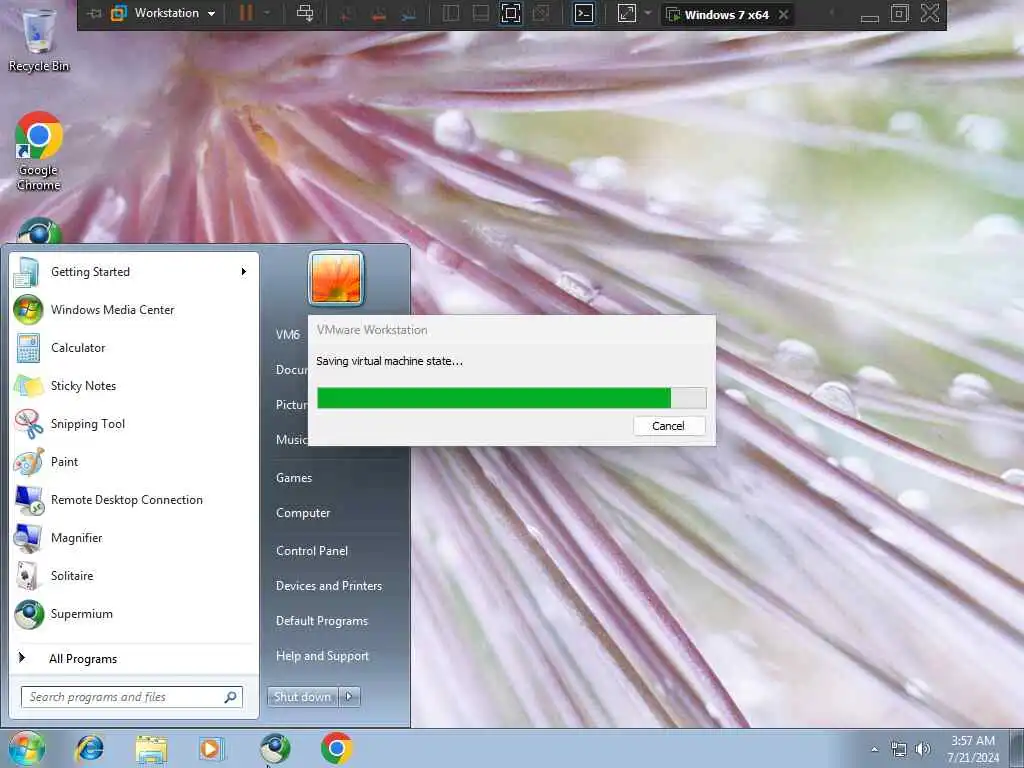Viewport: 1024px width, 768px height.
Task: Click Send Ctrl+Alt+Del toolbar icon
Action: (x=305, y=13)
